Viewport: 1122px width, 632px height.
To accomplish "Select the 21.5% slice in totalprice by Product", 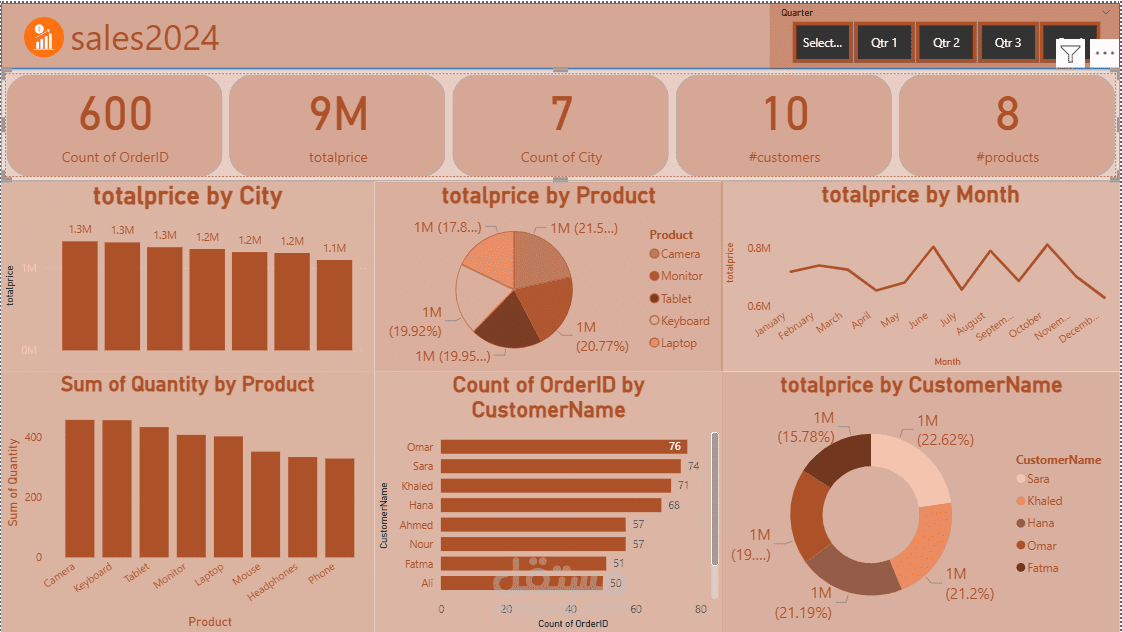I will [x=537, y=259].
